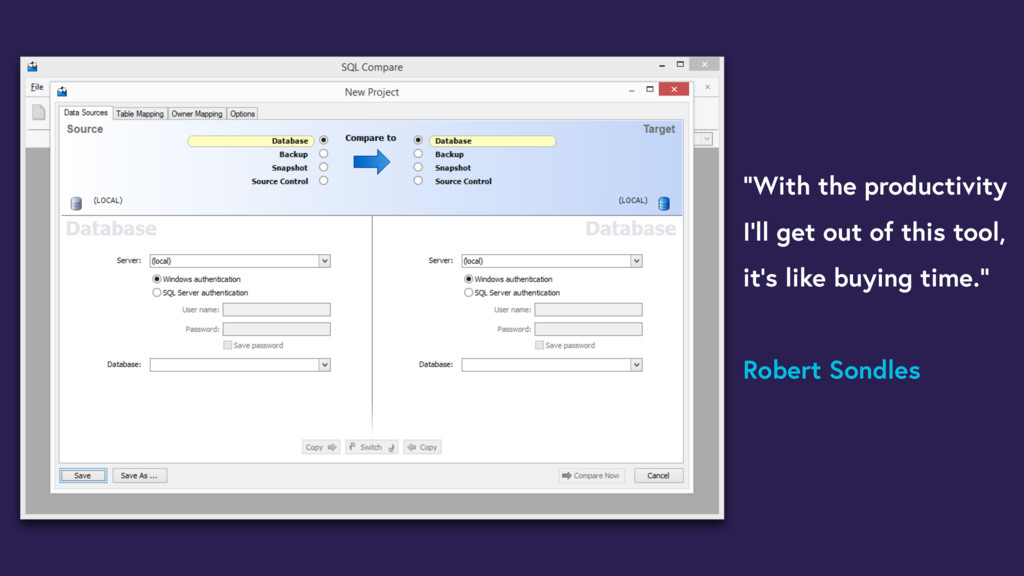The width and height of the screenshot is (1024, 576).
Task: Click the blue Compare to arrow
Action: [372, 161]
